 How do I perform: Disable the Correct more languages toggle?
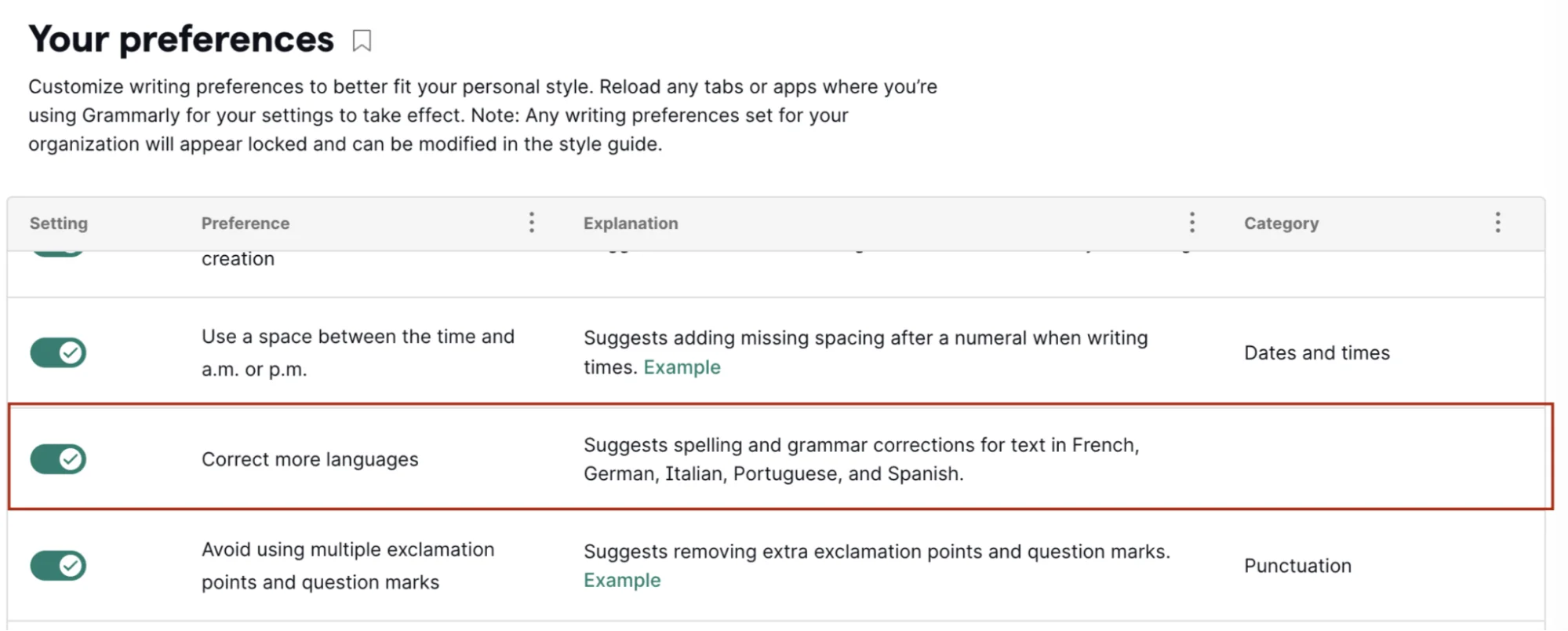[58, 459]
